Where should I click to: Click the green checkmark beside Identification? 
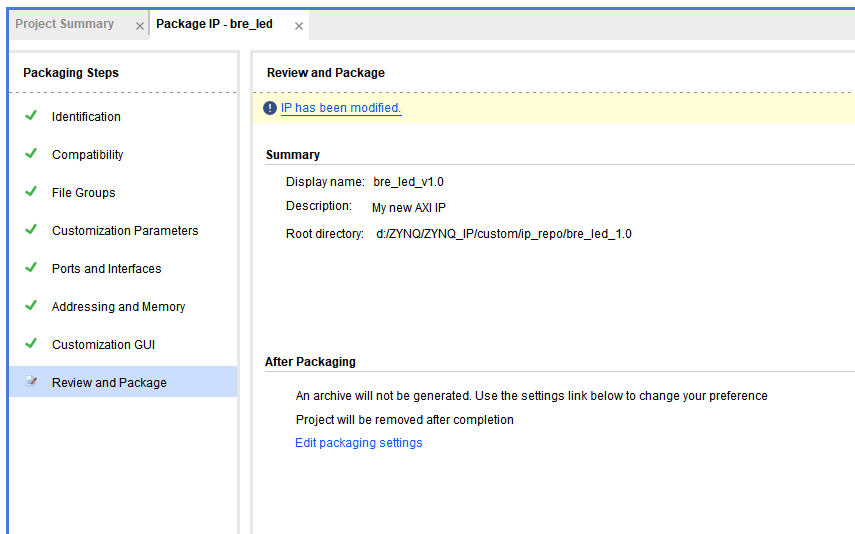point(31,115)
